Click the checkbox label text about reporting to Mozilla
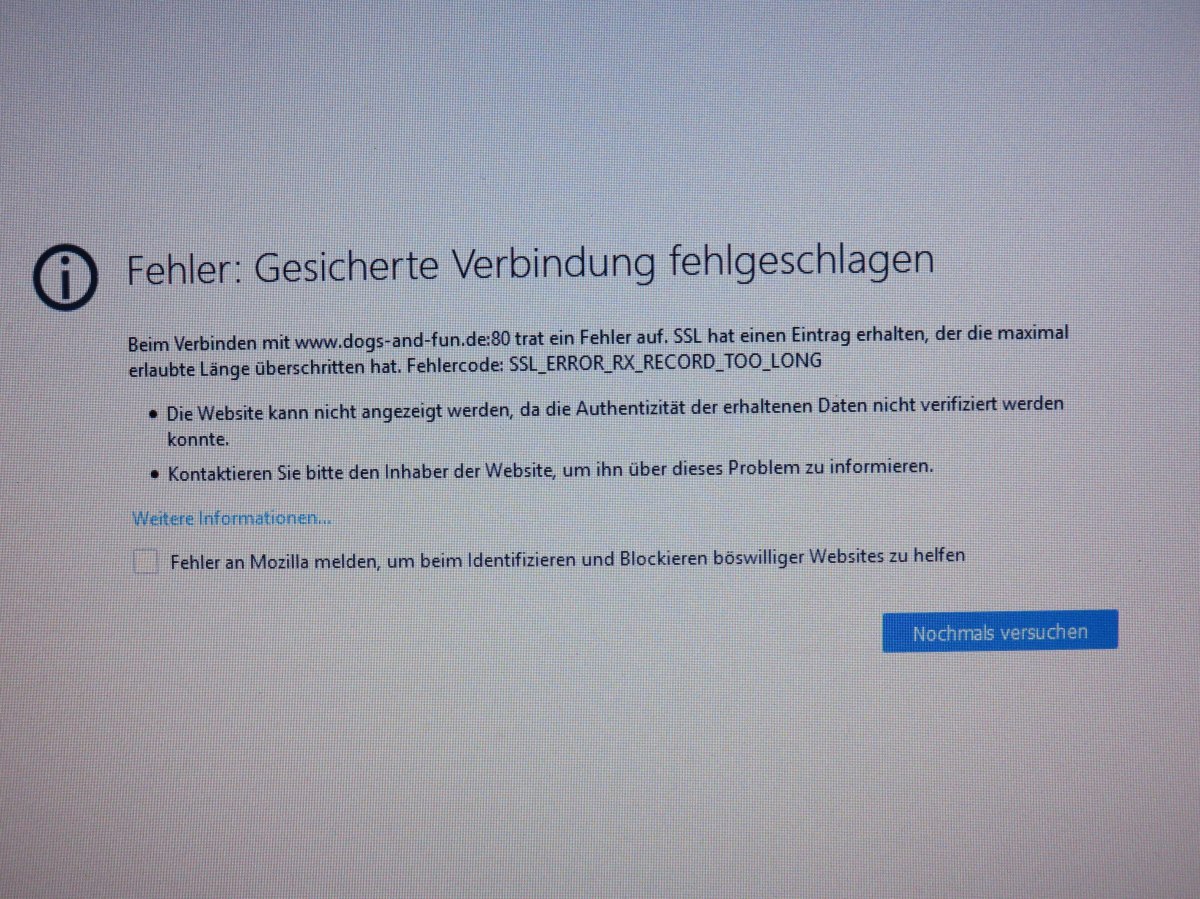The image size is (1200, 899). coord(567,557)
